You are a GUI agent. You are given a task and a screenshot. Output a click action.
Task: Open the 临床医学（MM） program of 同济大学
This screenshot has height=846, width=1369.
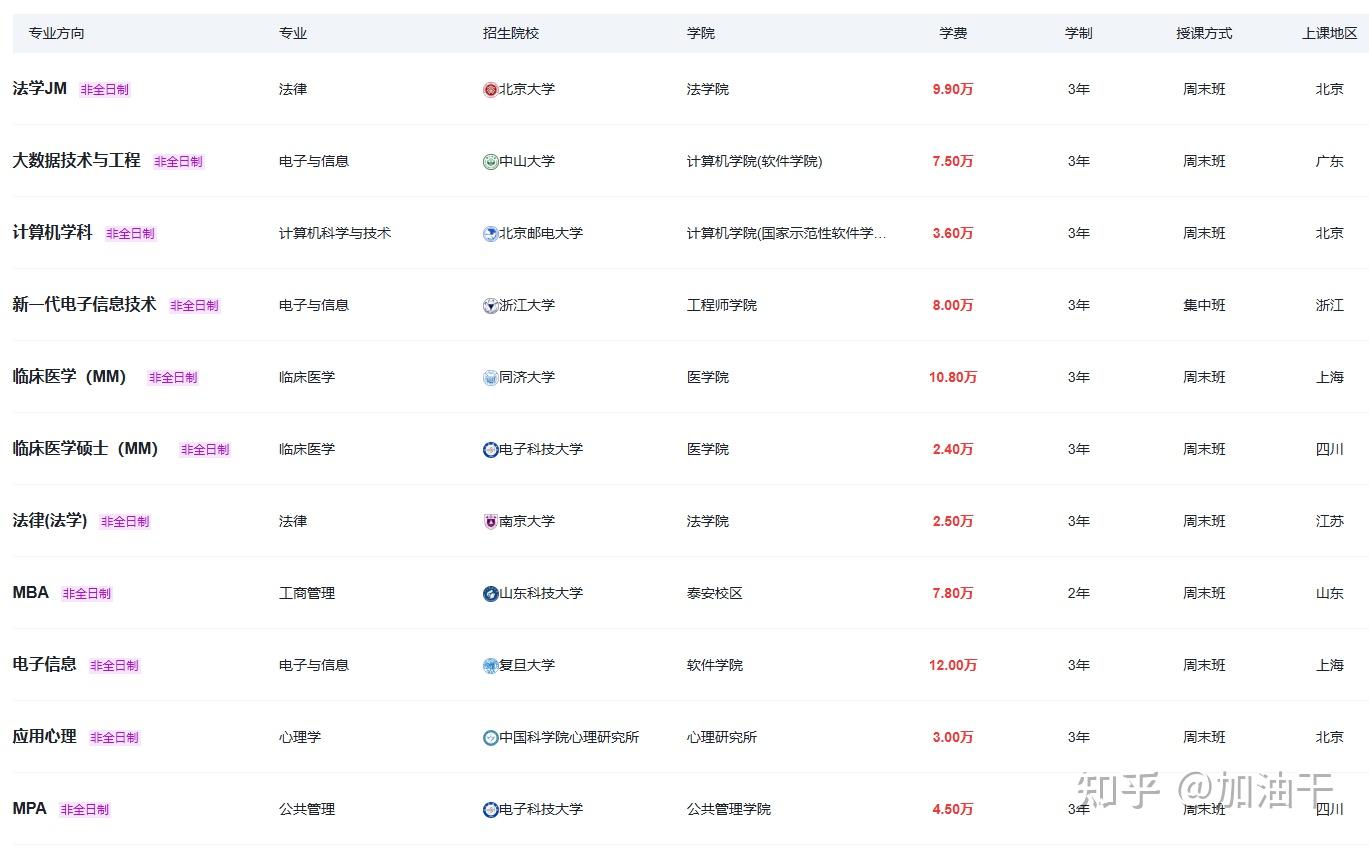[x=70, y=377]
